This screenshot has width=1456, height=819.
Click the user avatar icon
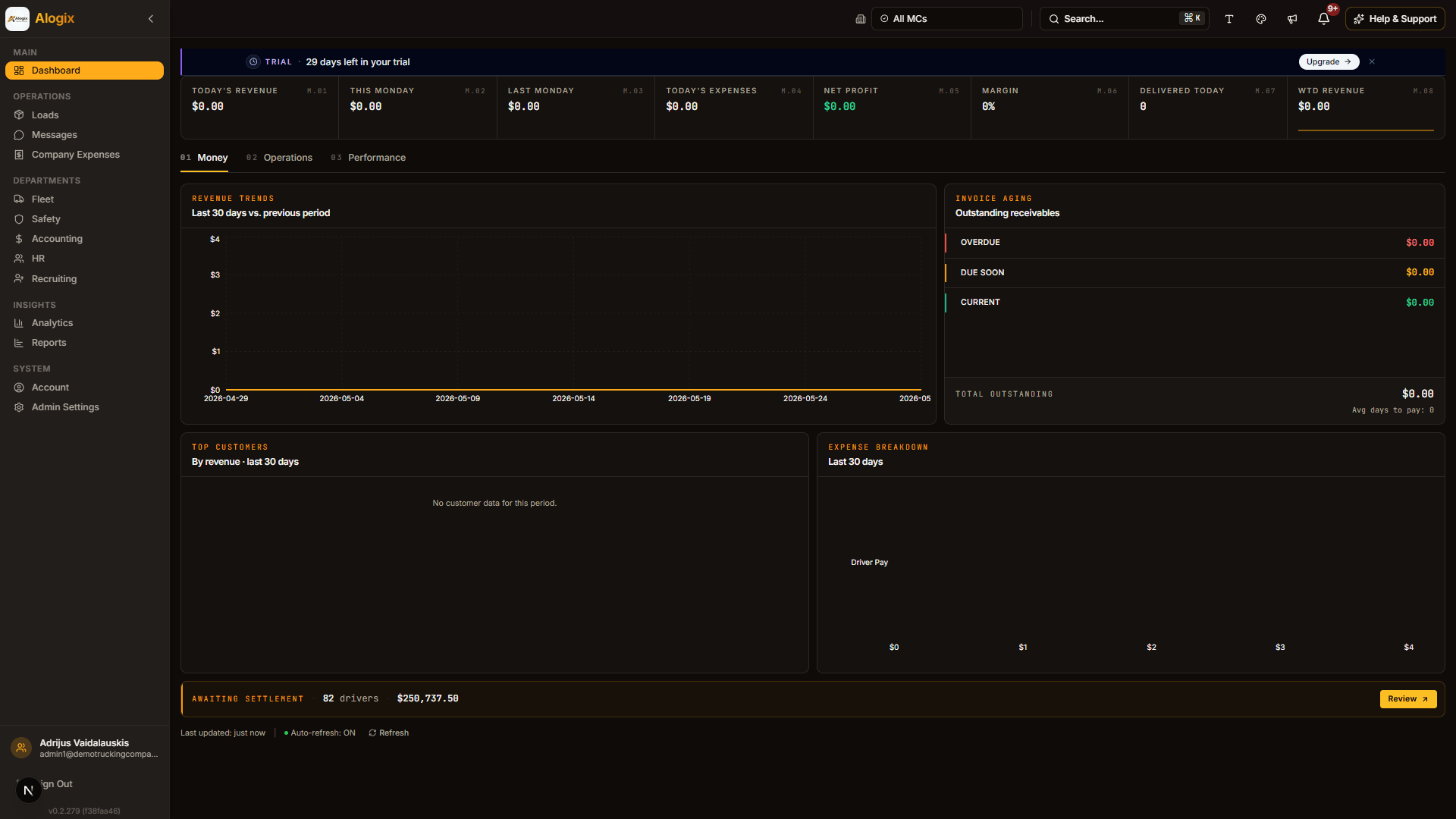tap(21, 748)
